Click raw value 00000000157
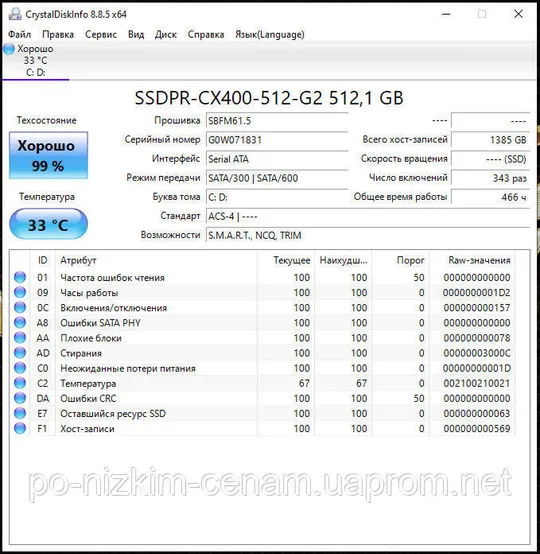 [477, 308]
